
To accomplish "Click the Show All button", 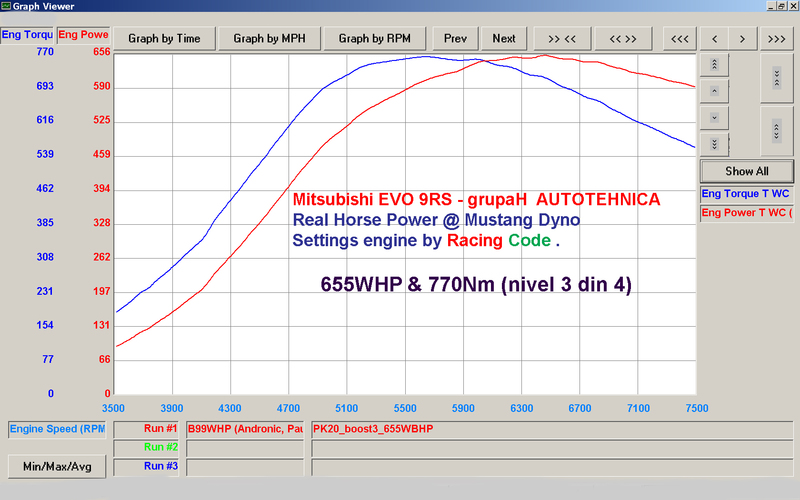I will 747,171.
